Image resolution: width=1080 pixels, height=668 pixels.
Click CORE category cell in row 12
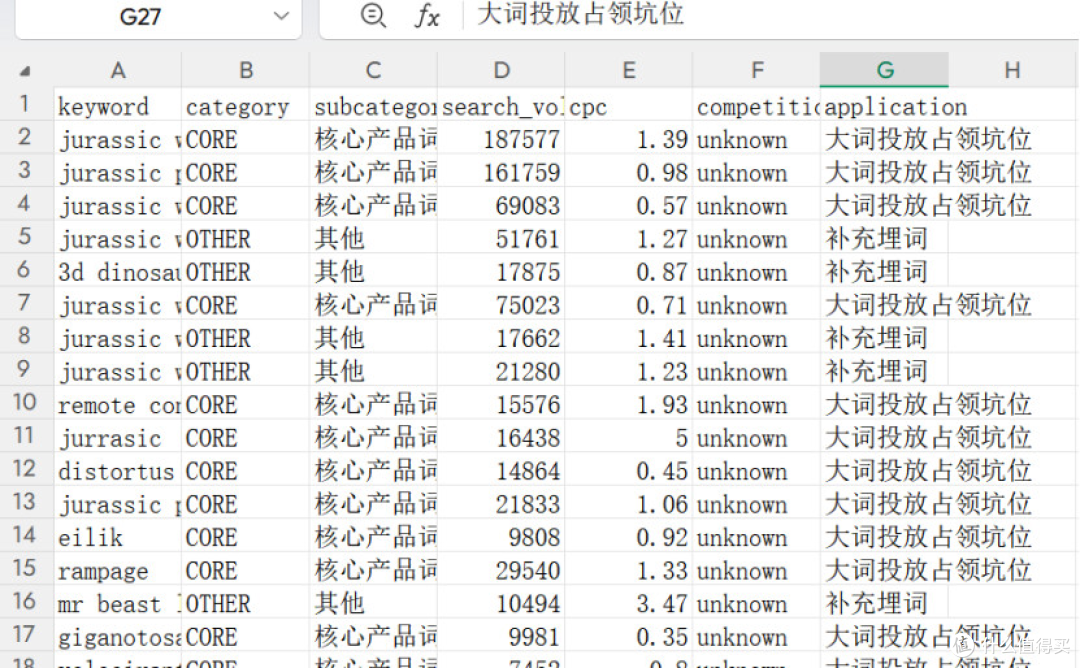[x=246, y=470]
